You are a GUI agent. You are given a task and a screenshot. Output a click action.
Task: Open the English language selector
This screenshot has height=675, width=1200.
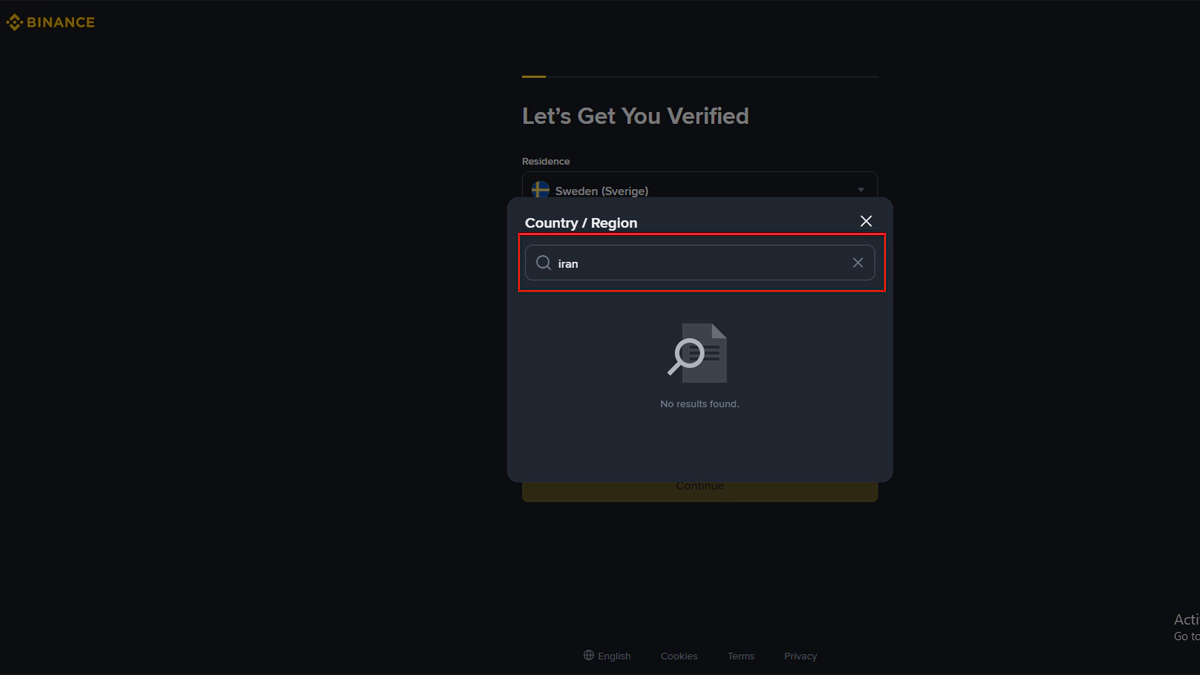[614, 656]
